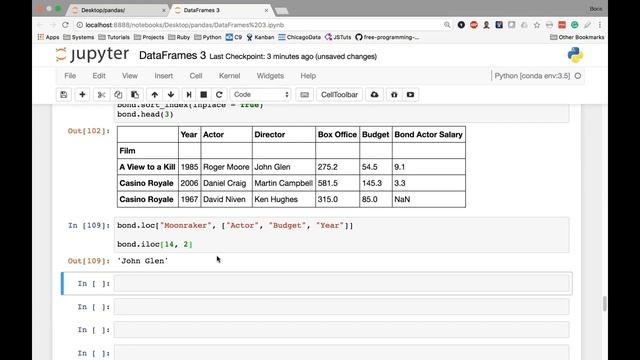This screenshot has height=360, width=640.
Task: Open JSTuts bookmark
Action: coord(338,37)
